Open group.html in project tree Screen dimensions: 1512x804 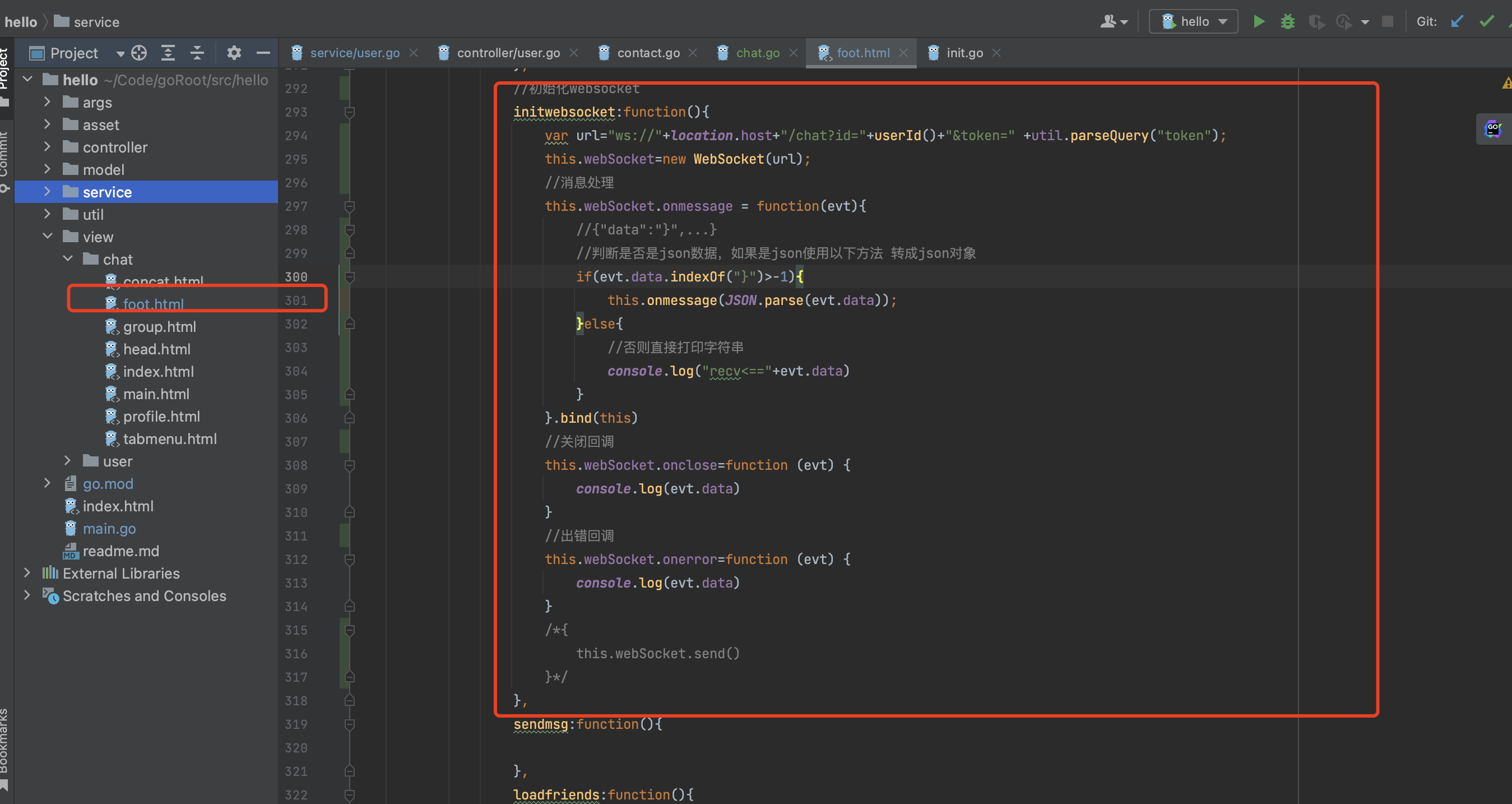(x=159, y=326)
